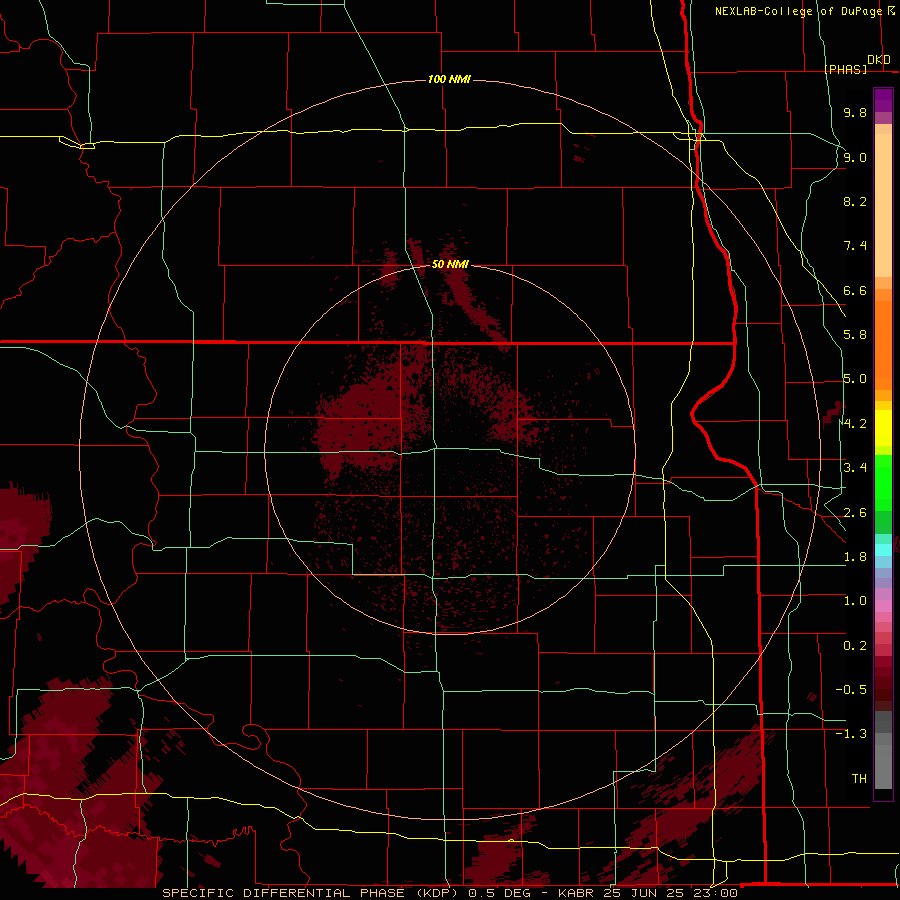Click the 4.2 value on the color scale
This screenshot has height=900, width=900.
coord(855,424)
